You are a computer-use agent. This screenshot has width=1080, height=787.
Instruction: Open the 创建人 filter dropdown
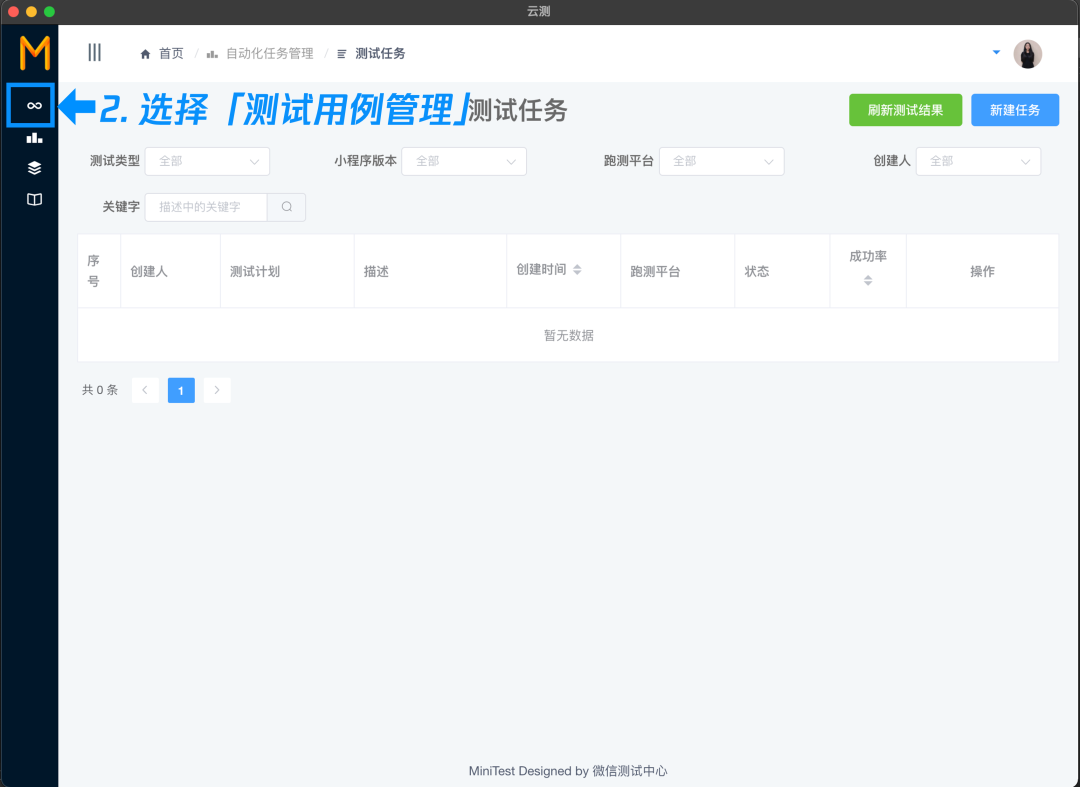(x=978, y=161)
